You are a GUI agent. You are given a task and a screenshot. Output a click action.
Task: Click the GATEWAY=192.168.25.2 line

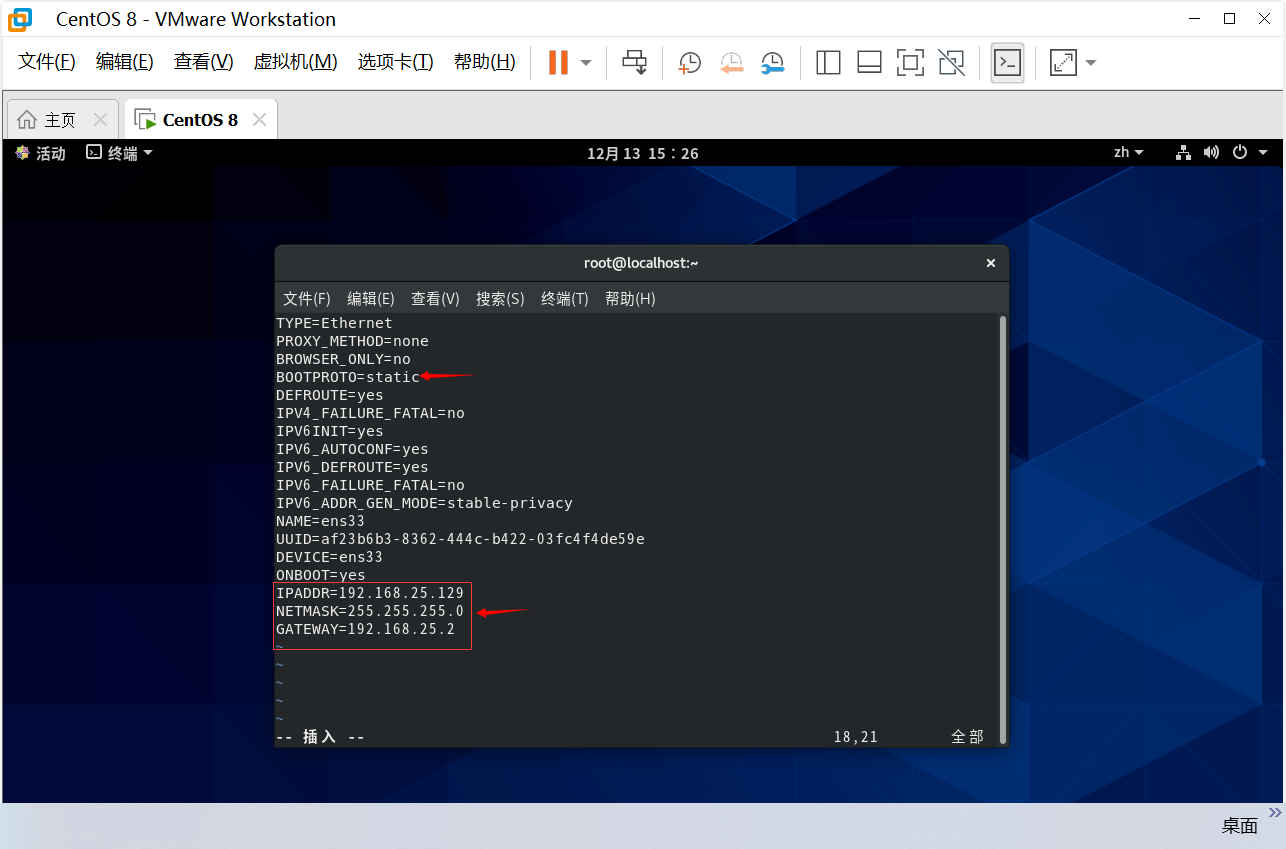[366, 629]
